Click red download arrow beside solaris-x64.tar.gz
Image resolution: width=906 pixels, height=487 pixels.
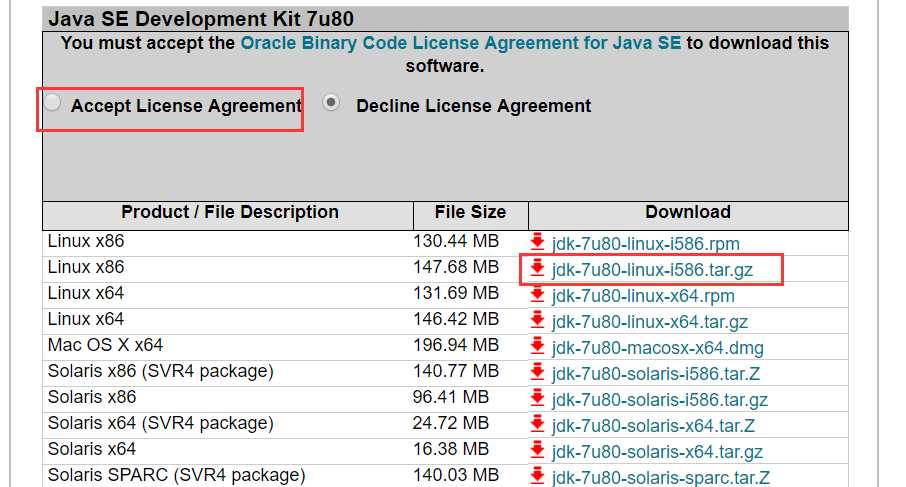[x=537, y=449]
